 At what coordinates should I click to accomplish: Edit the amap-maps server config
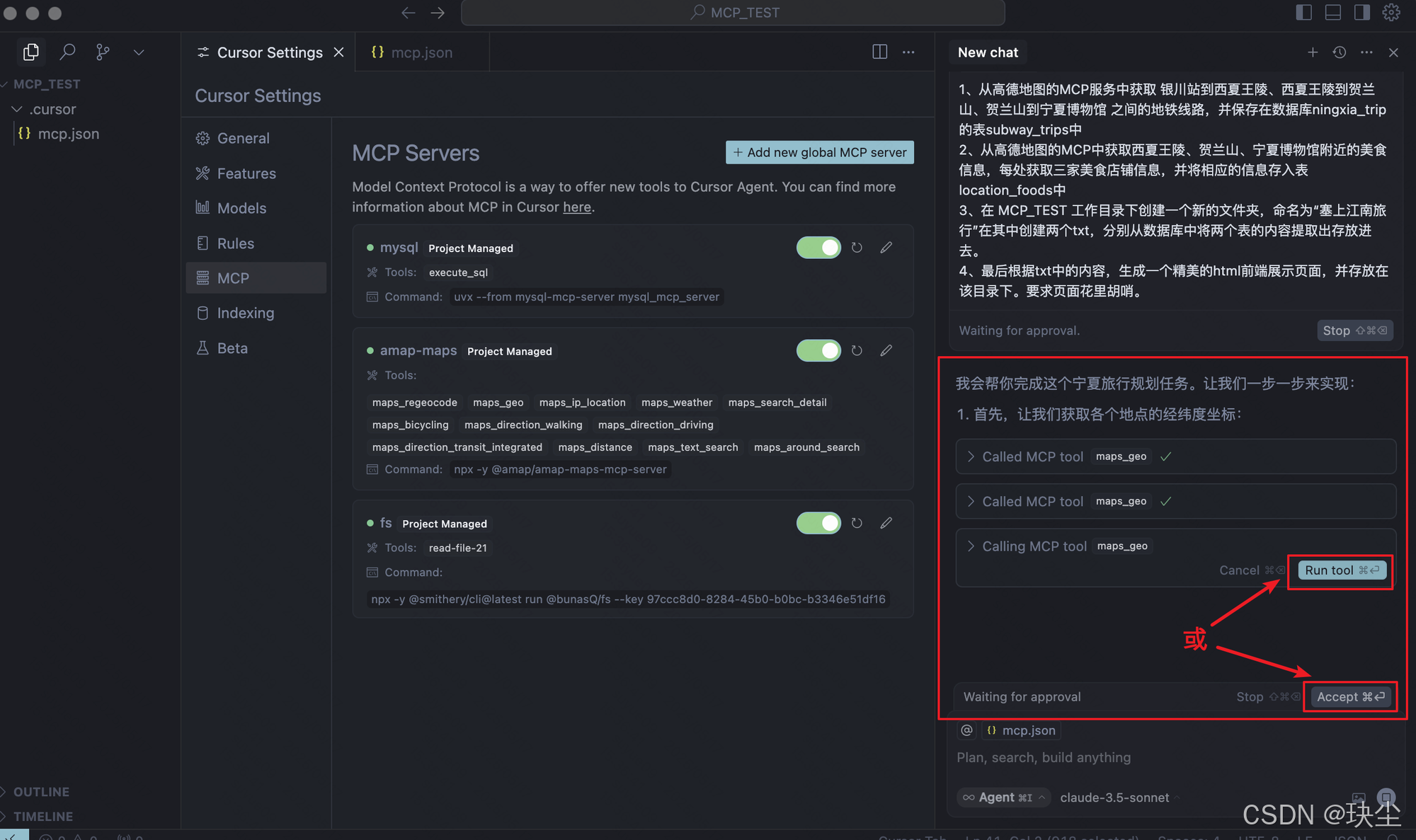point(886,350)
